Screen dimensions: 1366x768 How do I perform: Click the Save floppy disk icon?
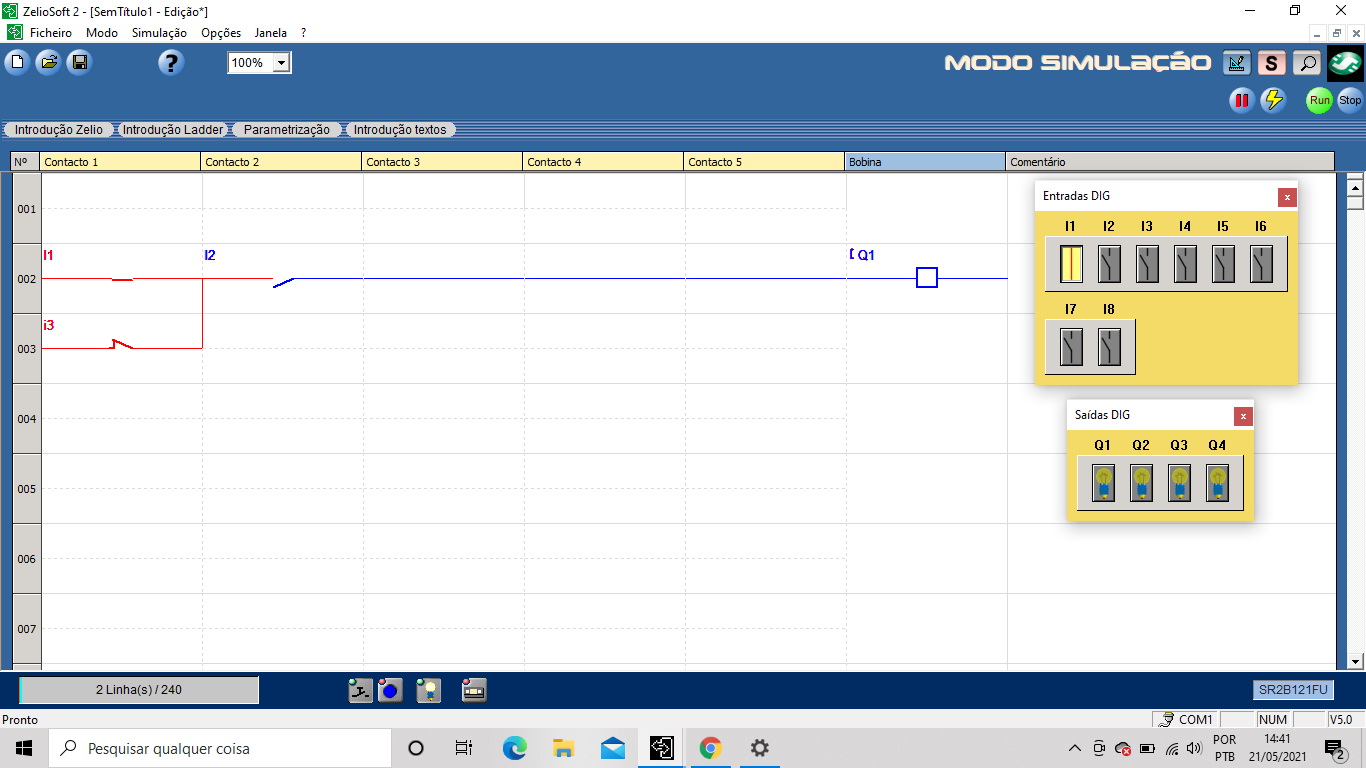tap(79, 63)
